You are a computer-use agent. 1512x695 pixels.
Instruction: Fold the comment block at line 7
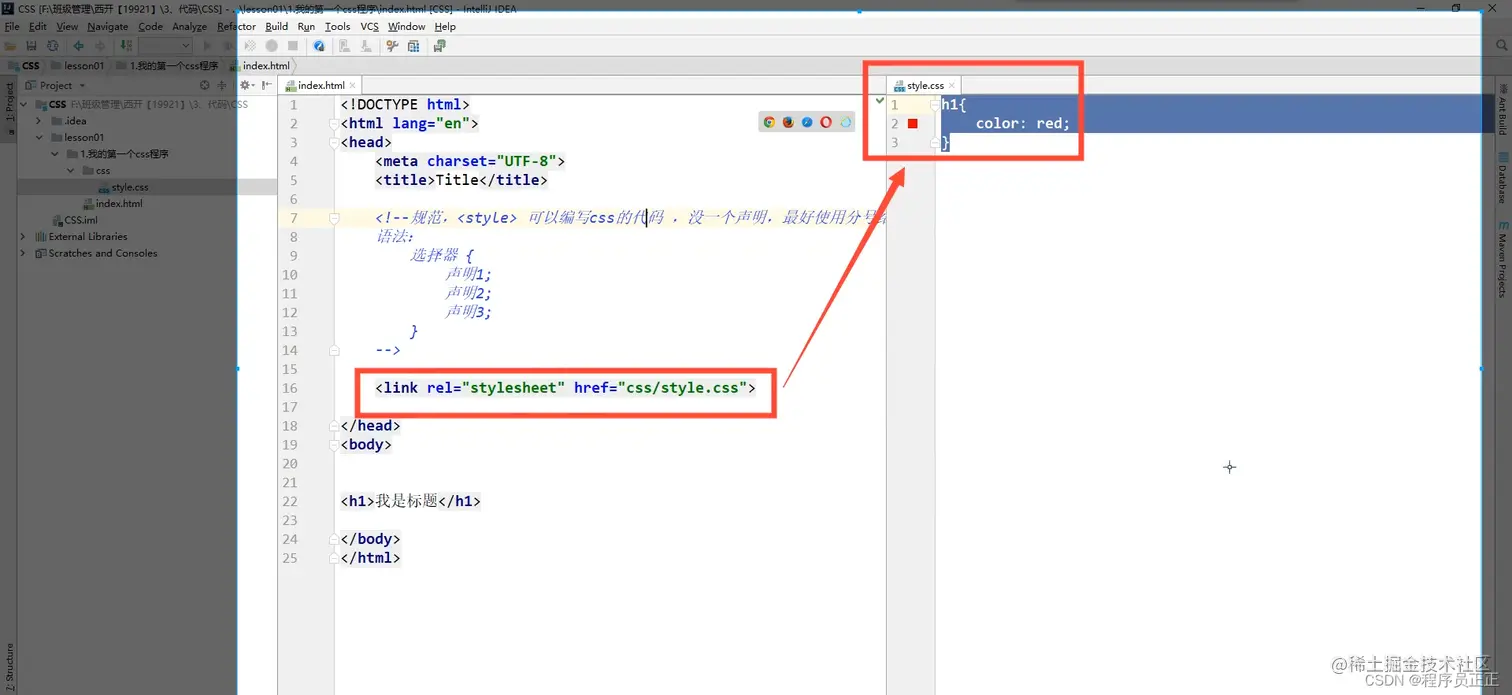tap(334, 217)
